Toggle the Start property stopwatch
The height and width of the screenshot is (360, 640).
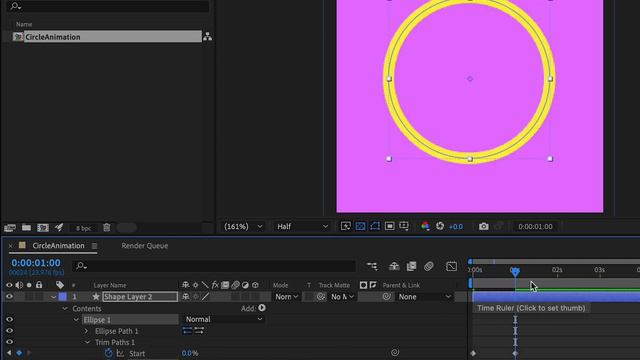tap(108, 353)
